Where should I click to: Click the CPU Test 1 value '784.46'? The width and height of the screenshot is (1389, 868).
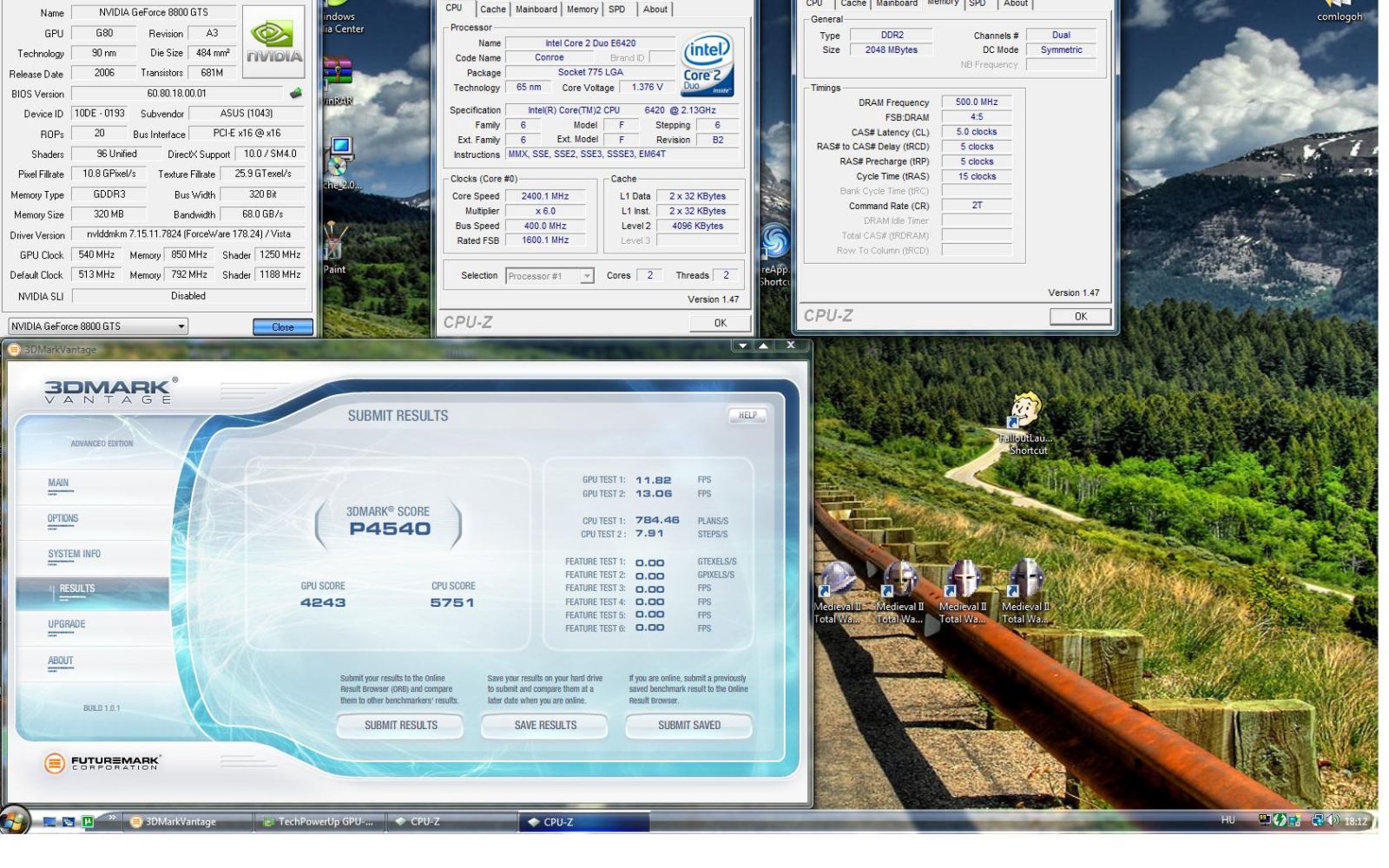pyautogui.click(x=657, y=520)
